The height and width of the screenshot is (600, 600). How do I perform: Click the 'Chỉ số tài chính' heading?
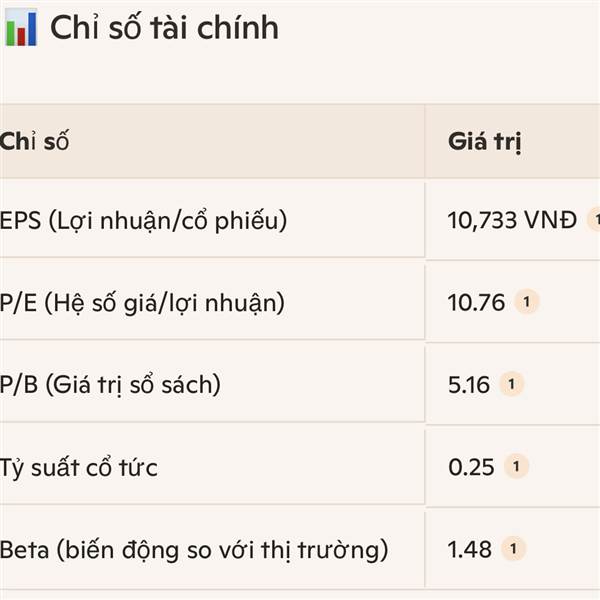[165, 28]
